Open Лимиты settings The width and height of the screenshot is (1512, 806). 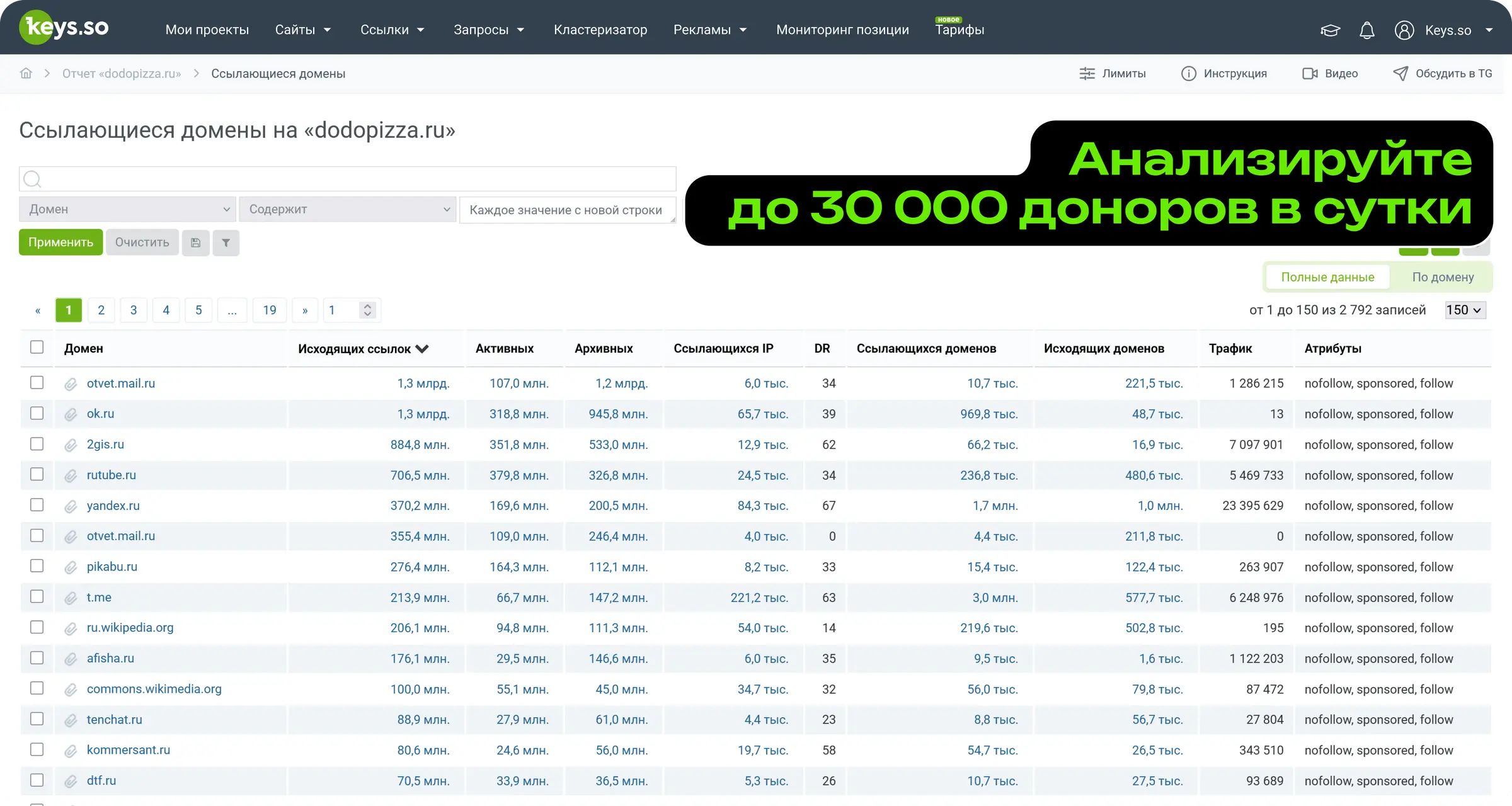click(x=1113, y=74)
